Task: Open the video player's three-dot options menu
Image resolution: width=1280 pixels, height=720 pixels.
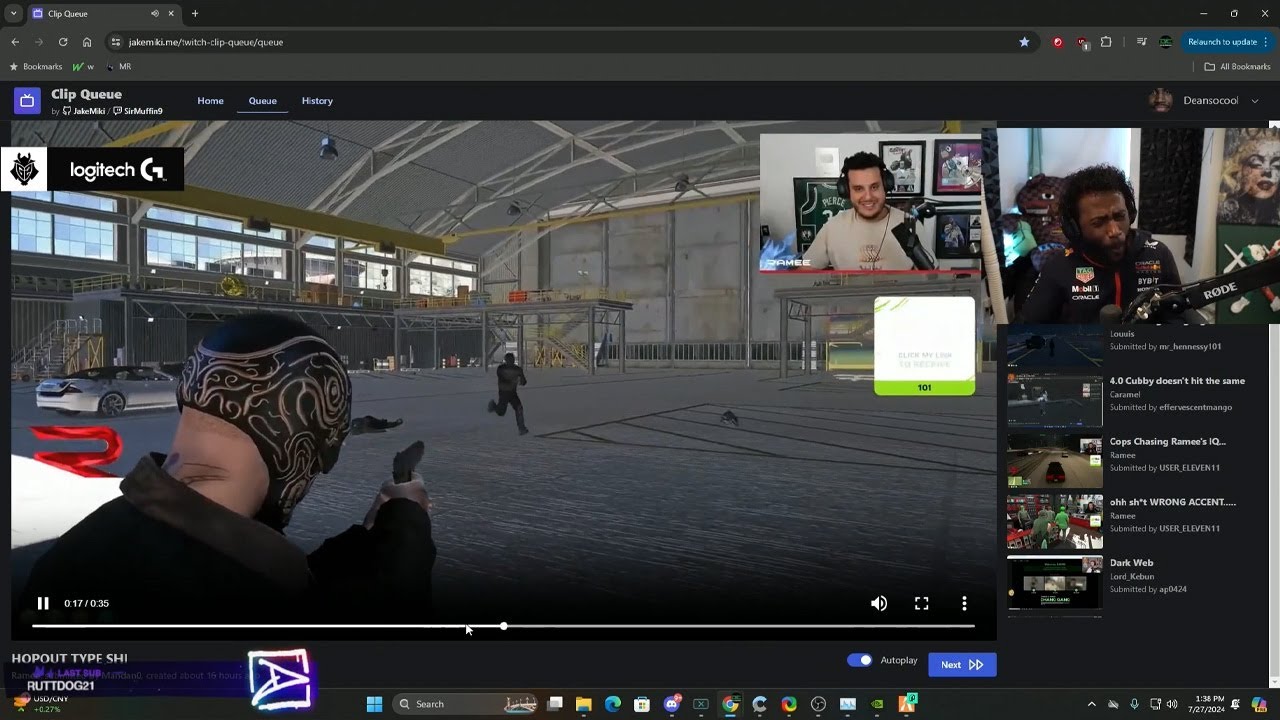Action: click(964, 603)
